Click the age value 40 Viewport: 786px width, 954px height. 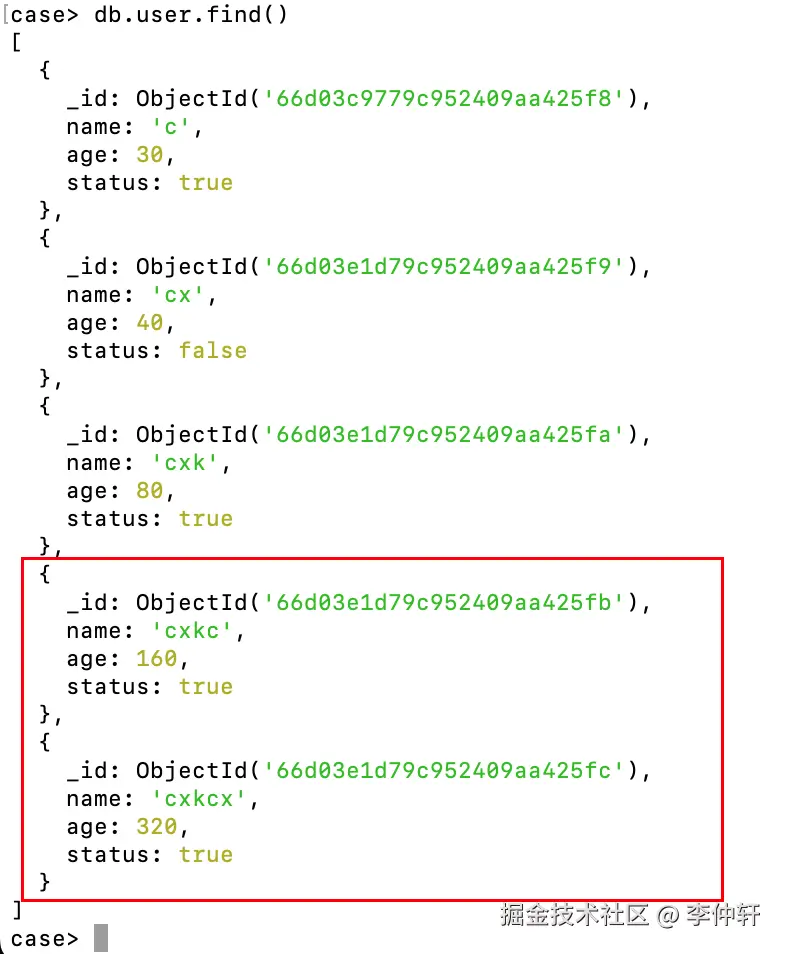(x=149, y=322)
